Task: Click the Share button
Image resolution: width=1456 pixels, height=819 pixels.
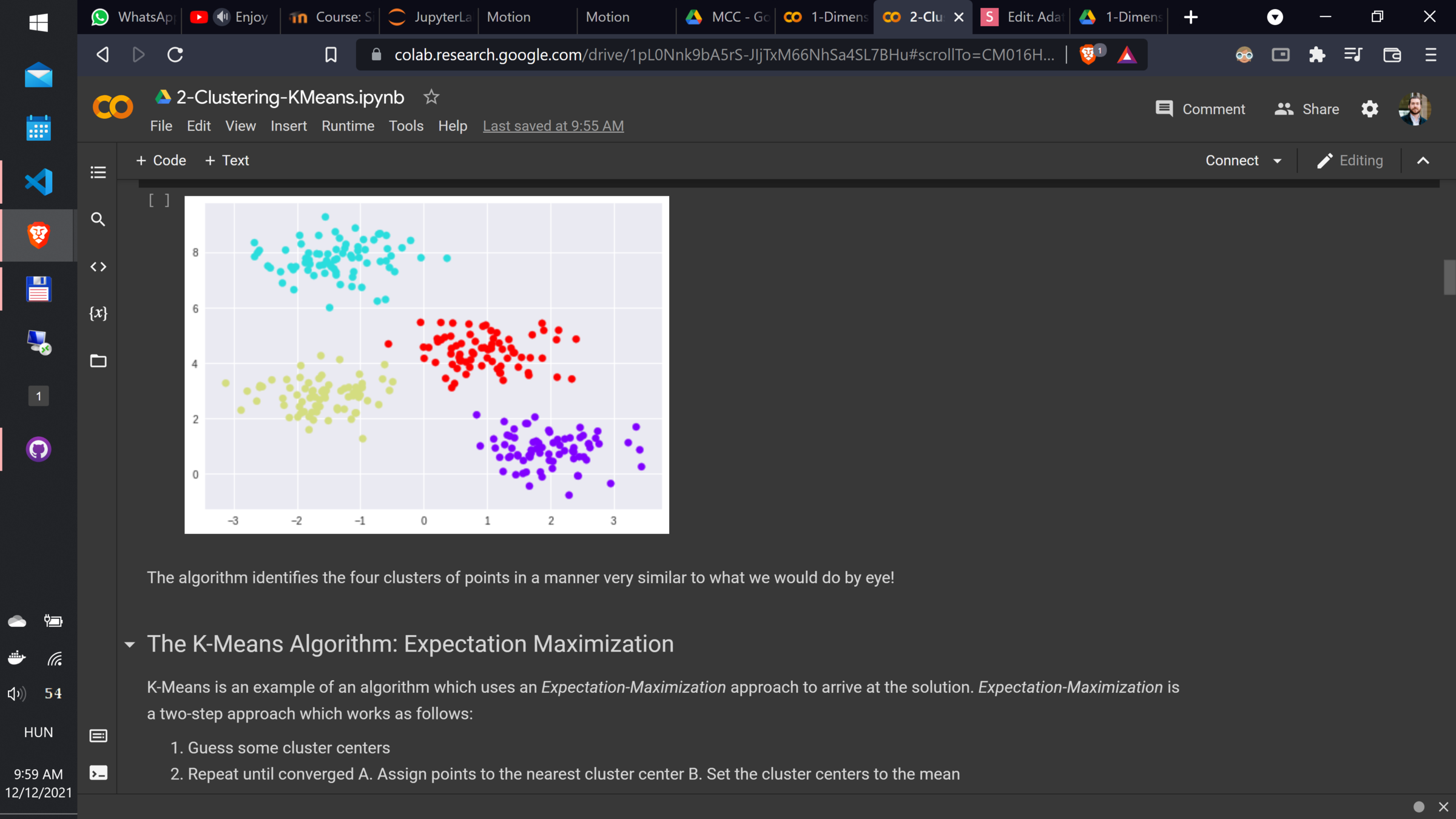Action: (x=1306, y=109)
